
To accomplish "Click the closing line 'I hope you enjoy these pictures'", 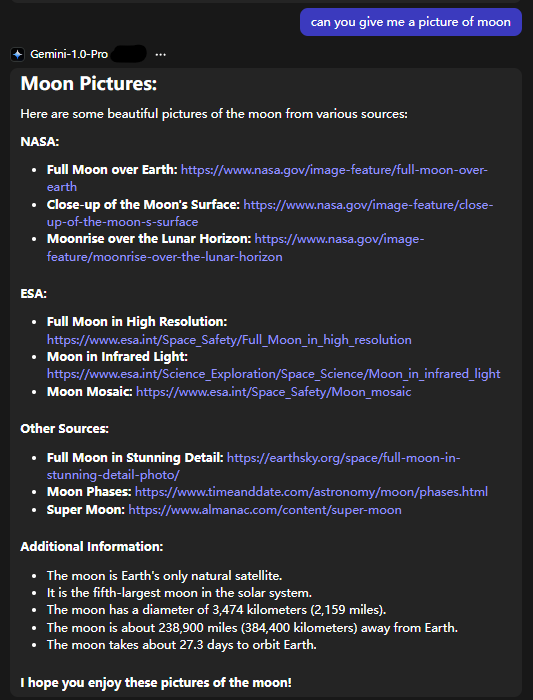I will point(156,683).
